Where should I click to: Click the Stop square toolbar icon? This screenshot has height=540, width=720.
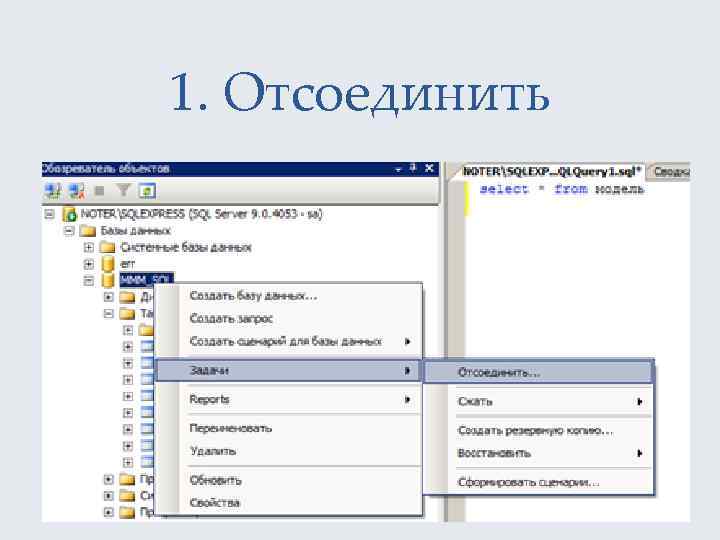click(100, 190)
